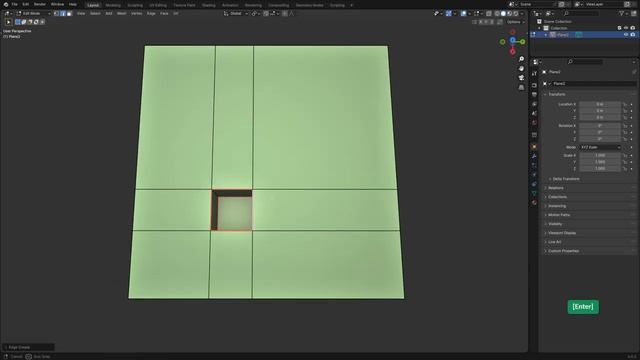The image size is (640, 360).
Task: Open viewport Options dropdown
Action: click(516, 22)
